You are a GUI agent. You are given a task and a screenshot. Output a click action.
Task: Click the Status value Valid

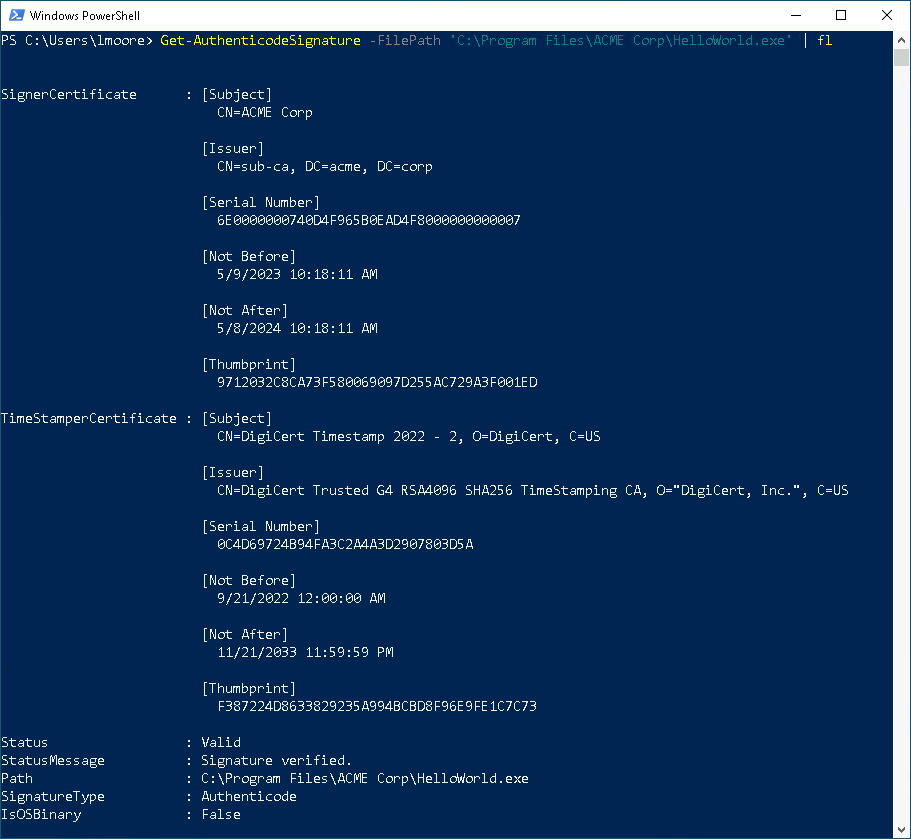pos(221,742)
